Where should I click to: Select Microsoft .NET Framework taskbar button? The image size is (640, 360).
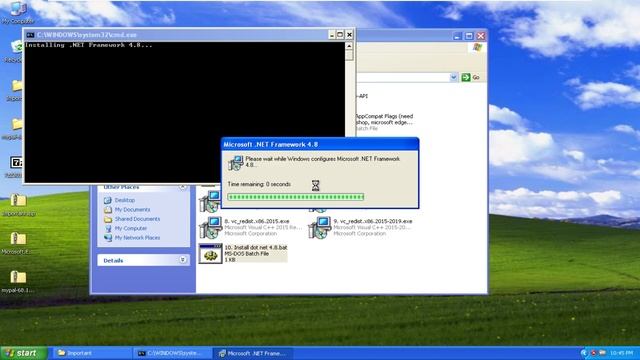coord(253,353)
